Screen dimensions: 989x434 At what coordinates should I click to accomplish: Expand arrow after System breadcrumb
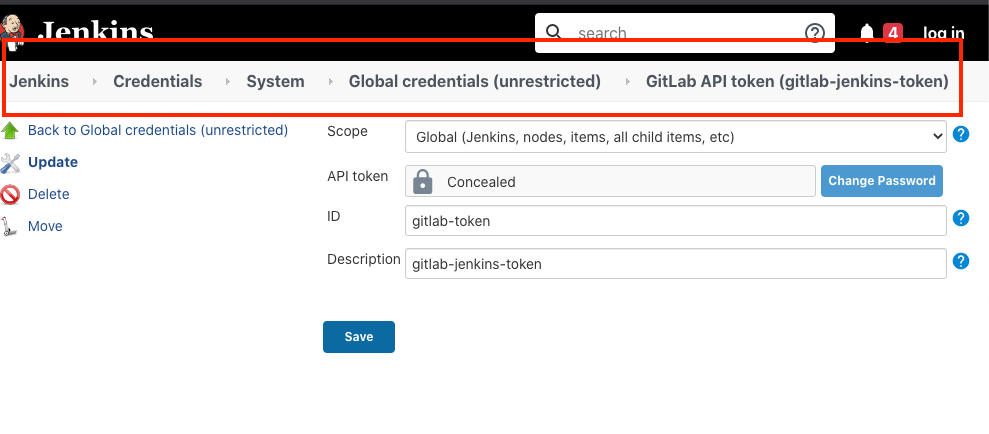point(330,82)
